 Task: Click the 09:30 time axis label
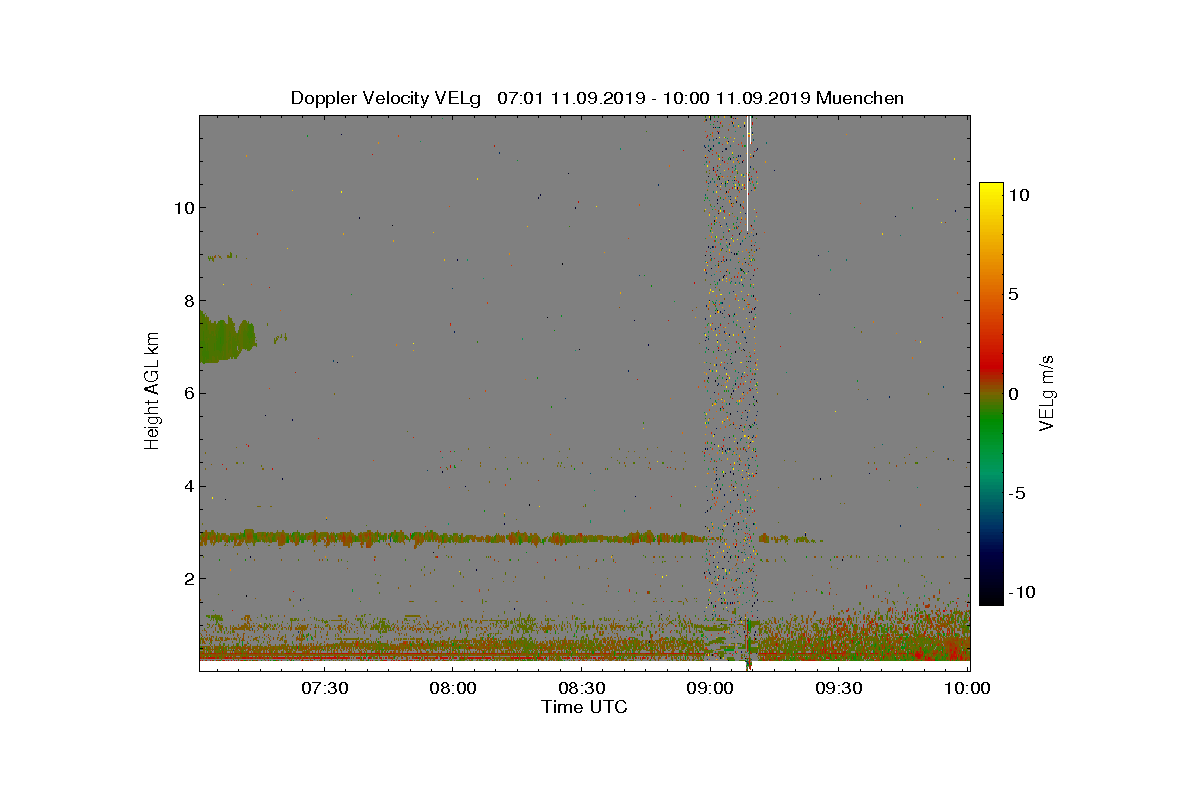pos(839,688)
